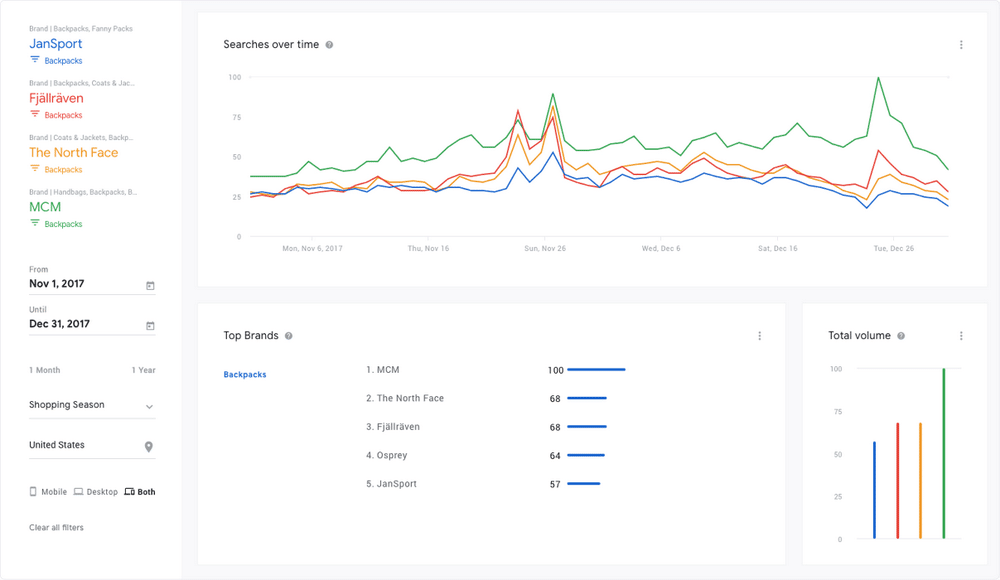Click the Backpacks filter under JanSport
Viewport: 1000px width, 580px height.
[x=63, y=61]
